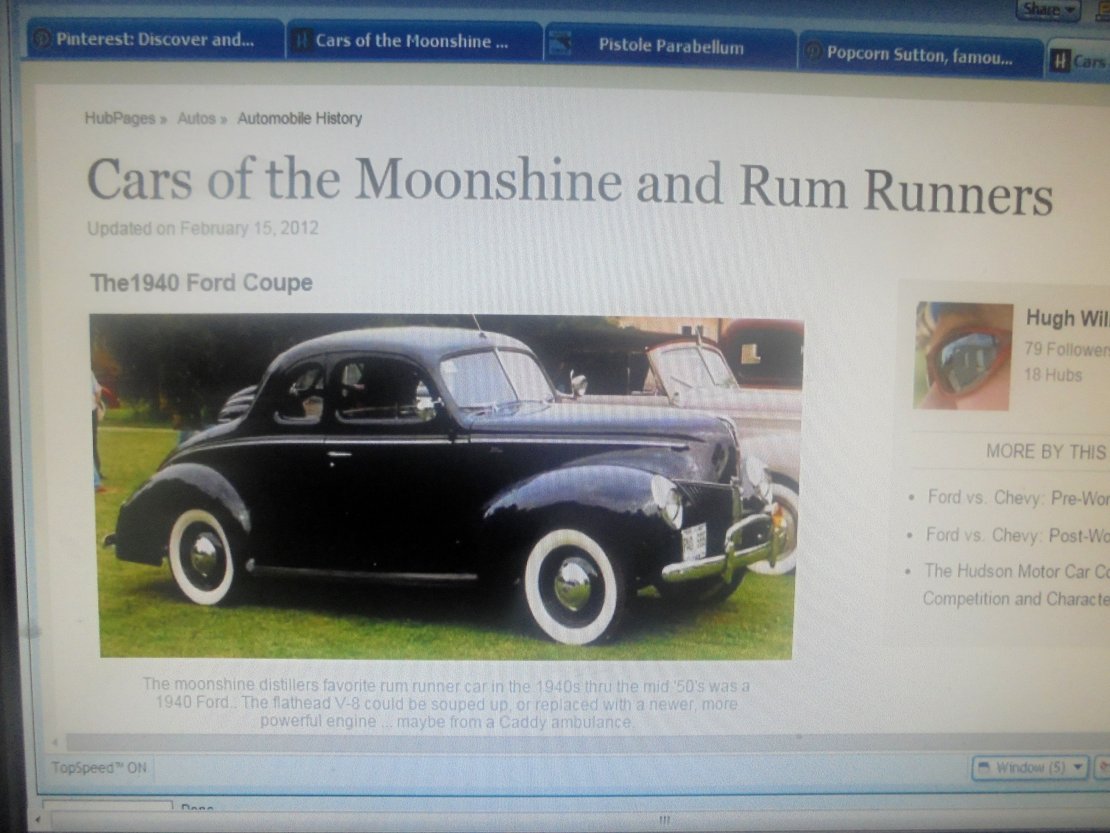
Task: Open Hugh Wil author profile link
Action: [1068, 318]
